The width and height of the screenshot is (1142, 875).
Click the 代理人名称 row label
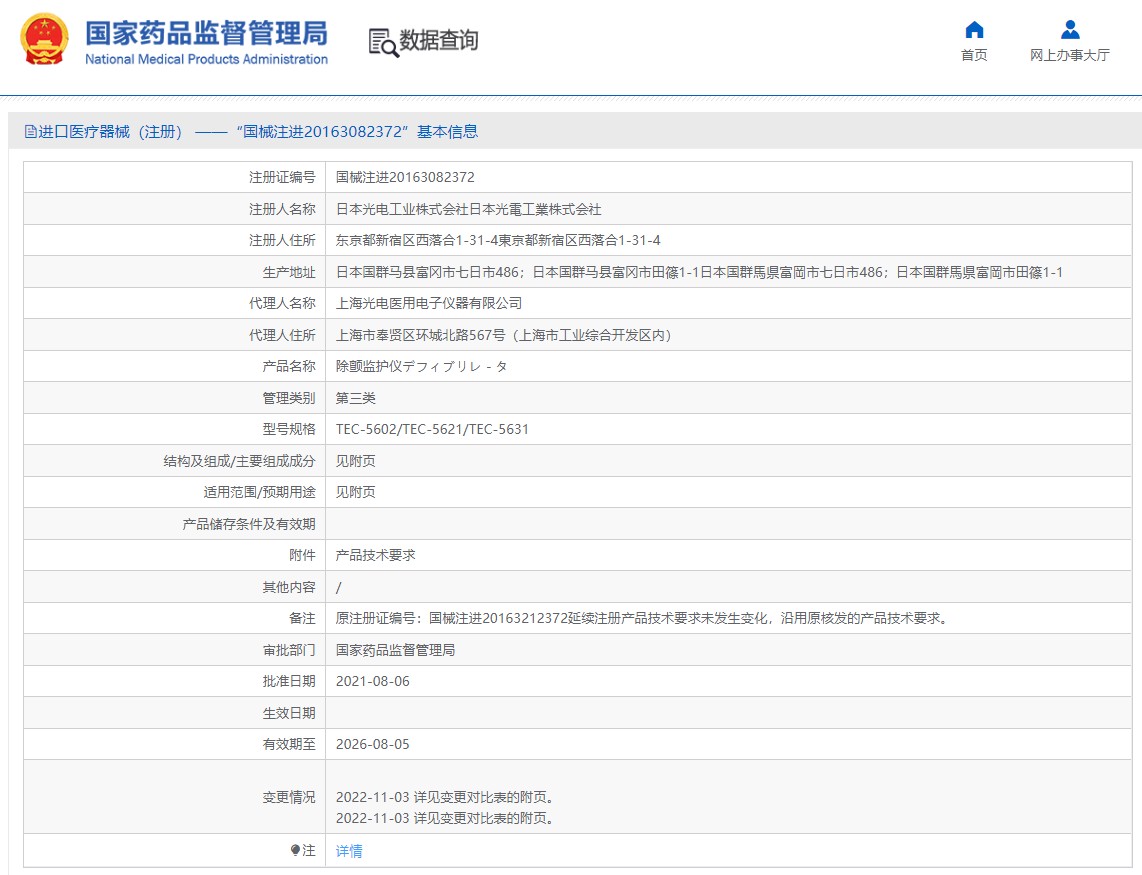tap(283, 303)
